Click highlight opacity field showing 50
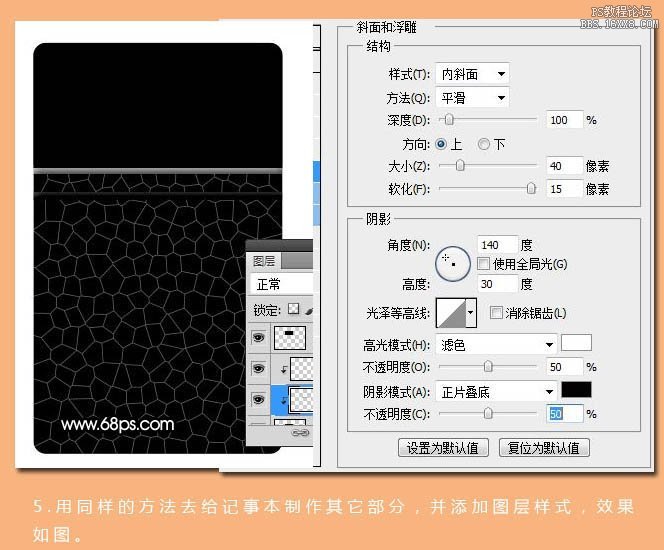This screenshot has height=550, width=664. coord(564,367)
